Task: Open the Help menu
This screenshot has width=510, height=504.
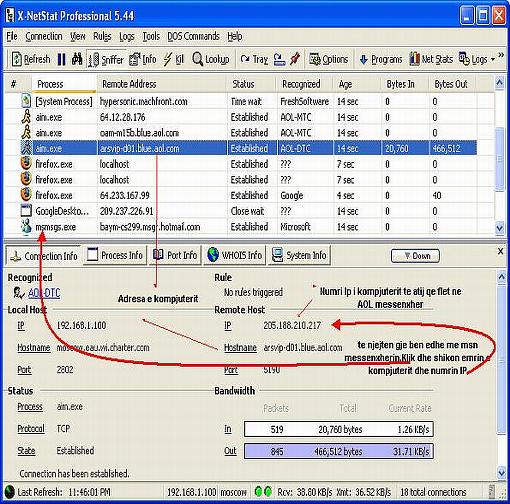Action: point(235,36)
